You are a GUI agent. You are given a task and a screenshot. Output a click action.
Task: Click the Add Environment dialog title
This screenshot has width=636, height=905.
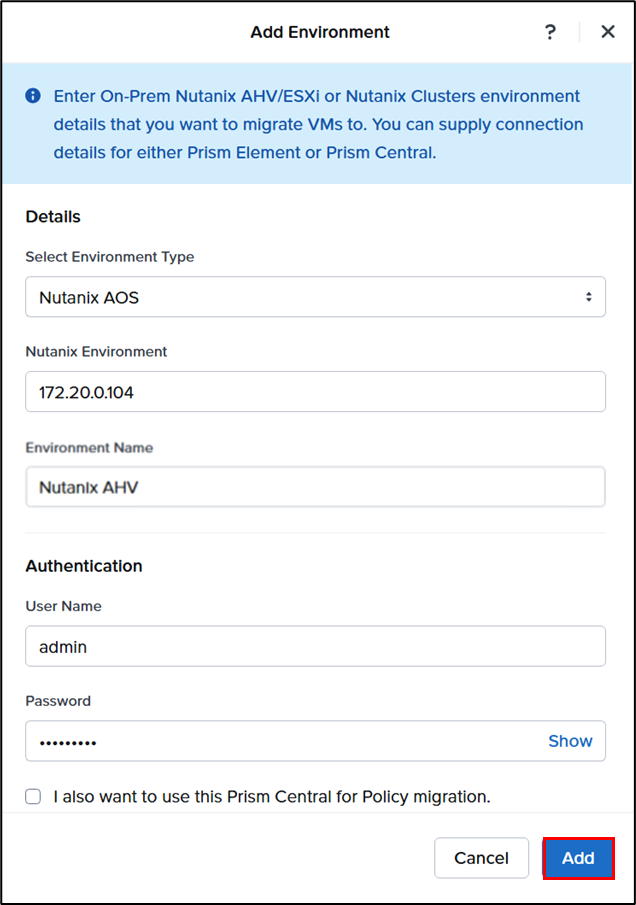(320, 32)
